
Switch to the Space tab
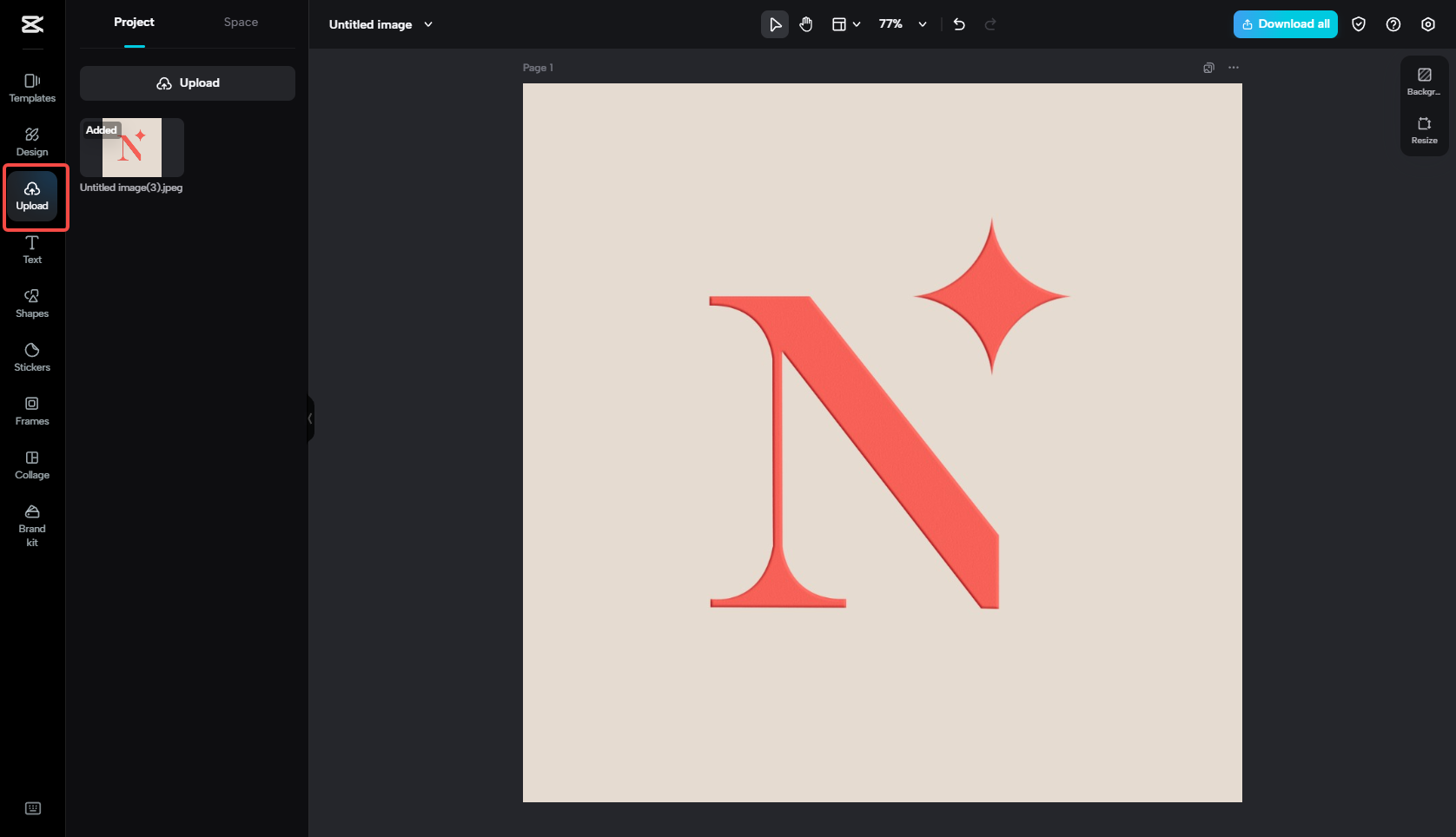click(240, 22)
